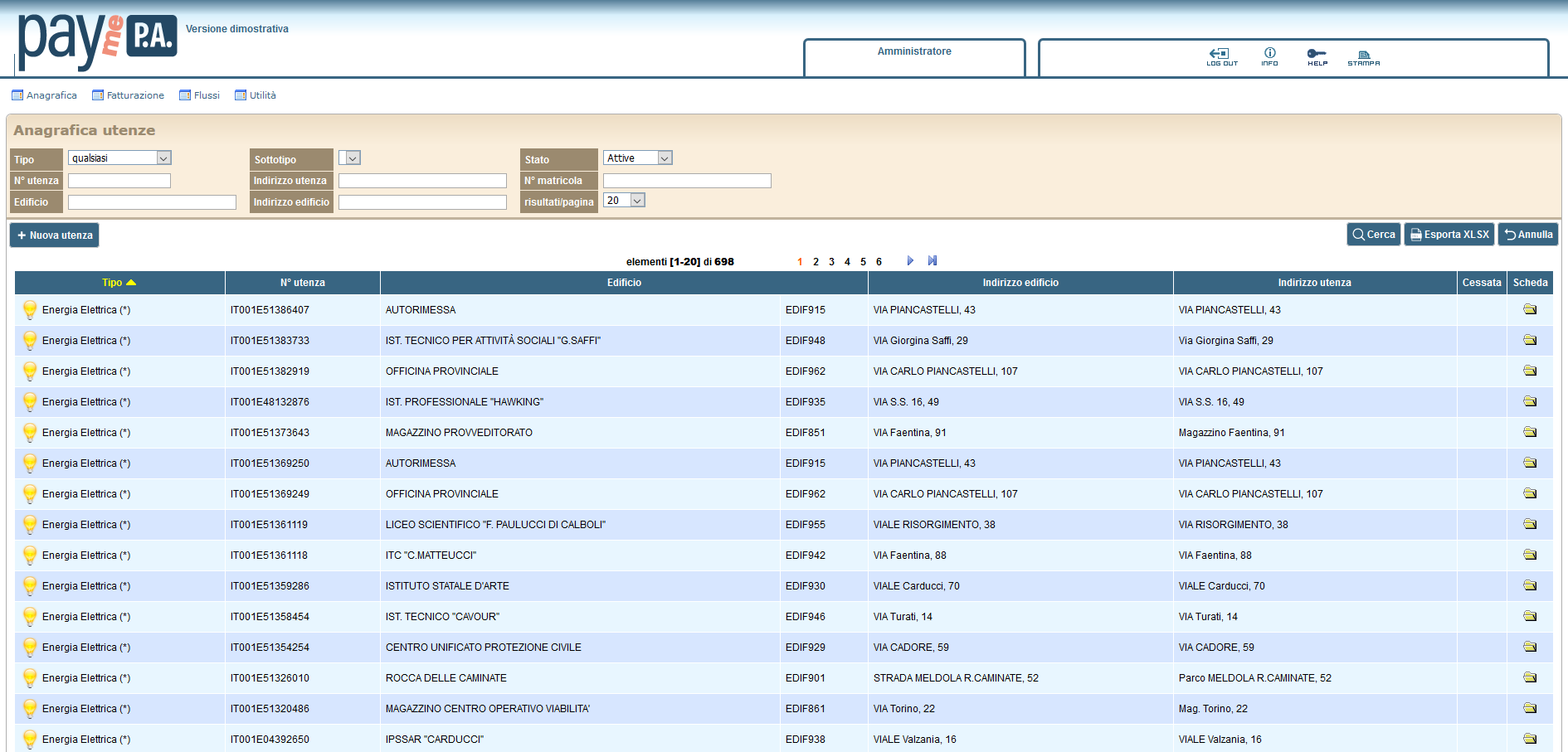This screenshot has width=1568, height=752.
Task: Open the Anagrafica menu
Action: pyautogui.click(x=44, y=95)
